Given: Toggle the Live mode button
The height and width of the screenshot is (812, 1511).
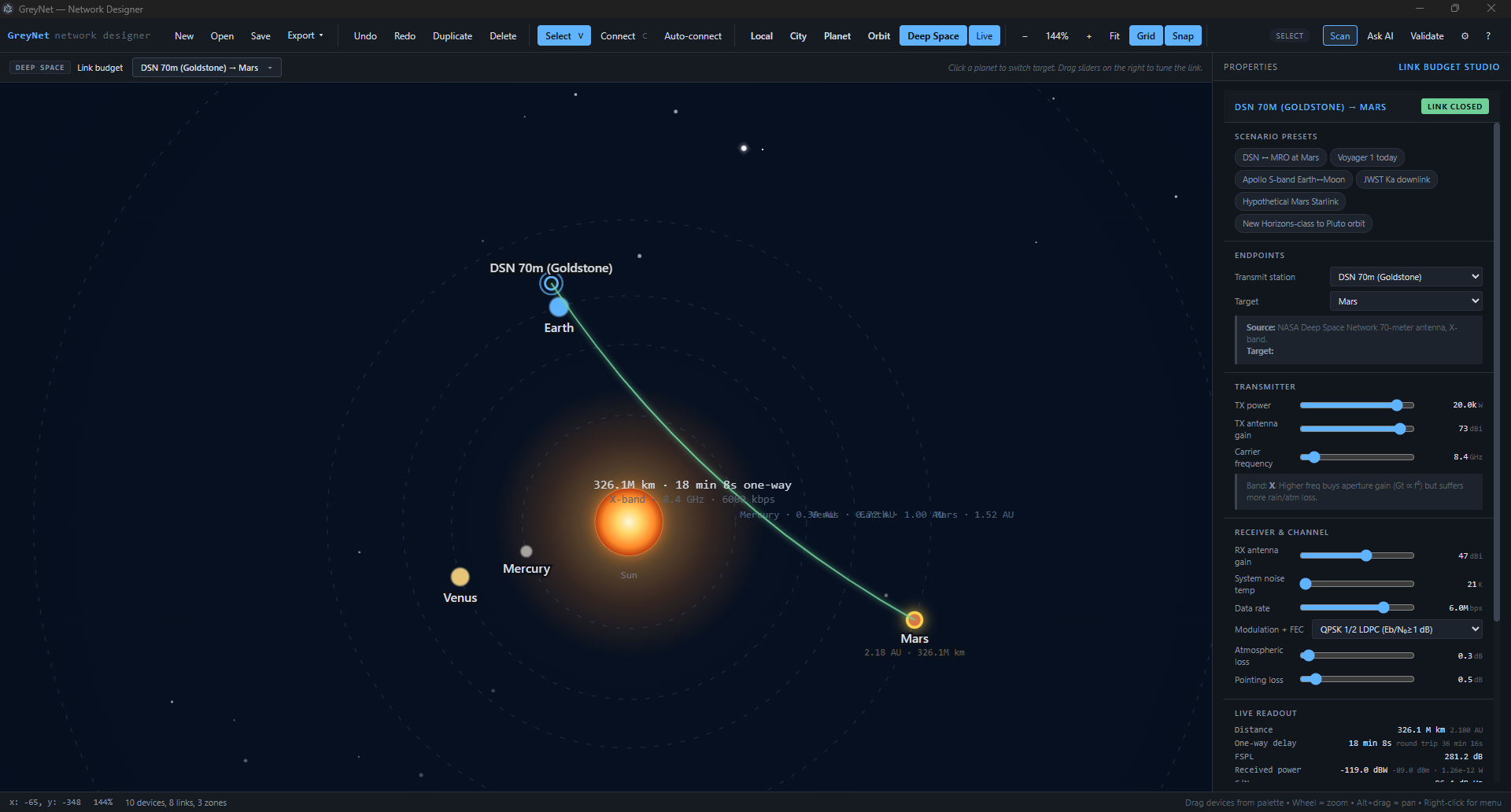Looking at the screenshot, I should (985, 36).
